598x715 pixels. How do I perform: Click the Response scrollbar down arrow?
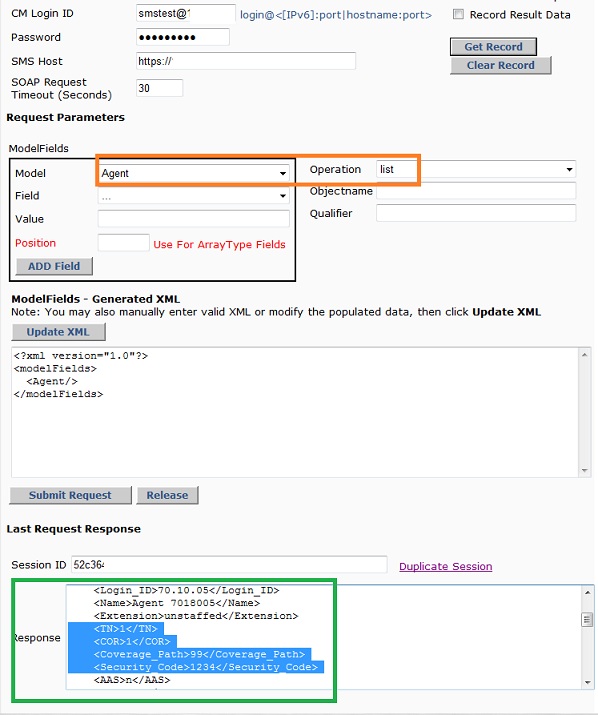tap(588, 682)
